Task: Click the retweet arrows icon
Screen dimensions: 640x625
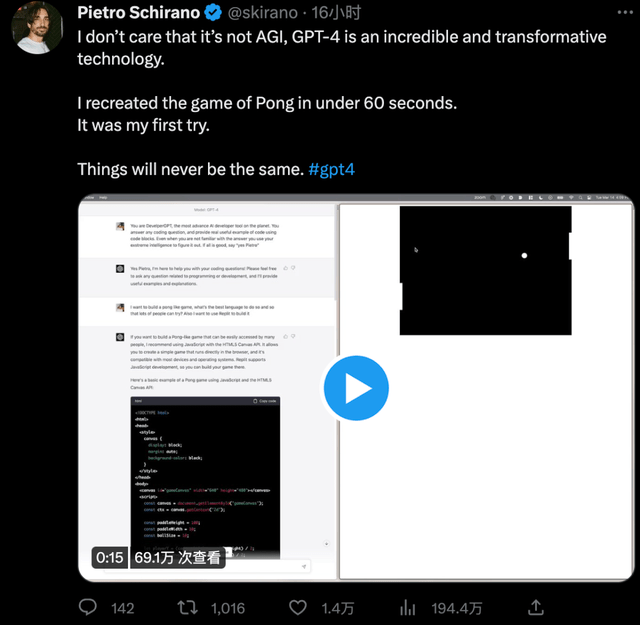Action: coord(187,607)
